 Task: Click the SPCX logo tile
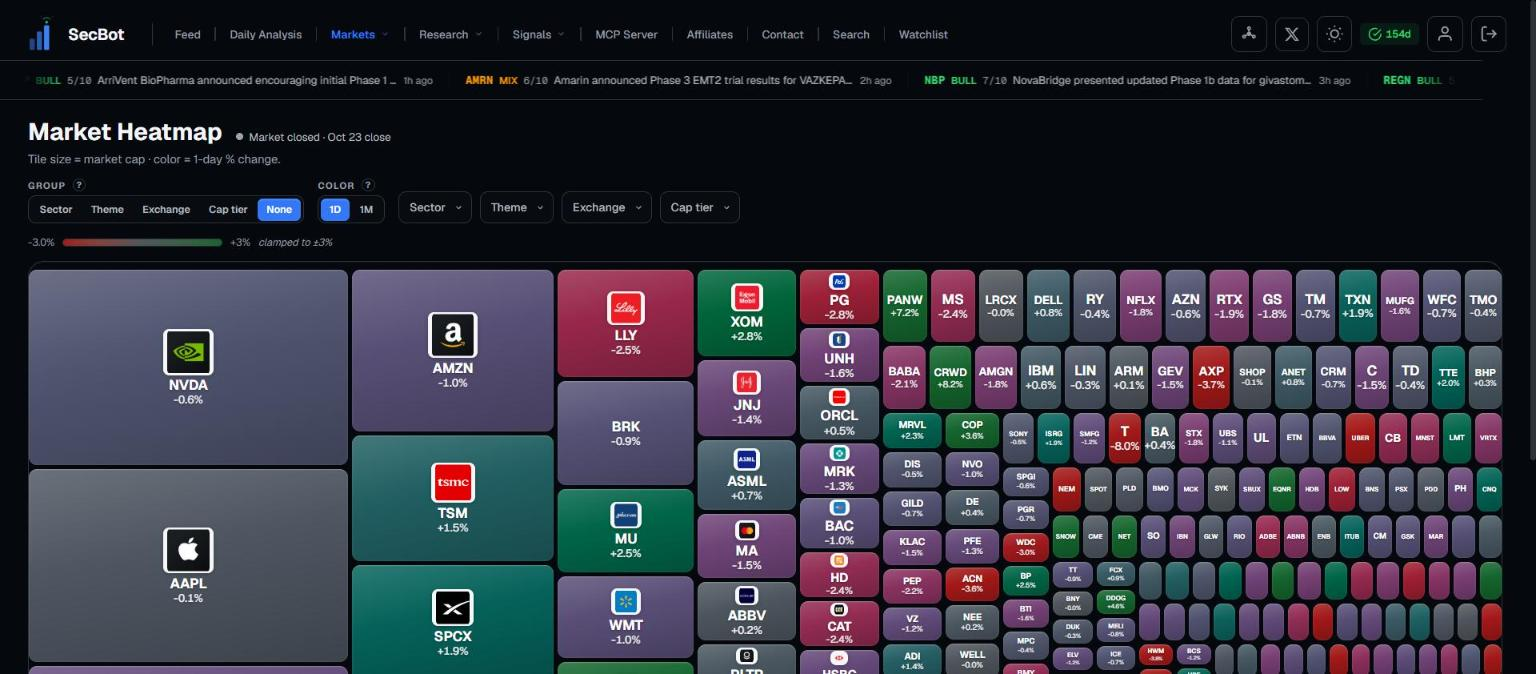pos(453,607)
